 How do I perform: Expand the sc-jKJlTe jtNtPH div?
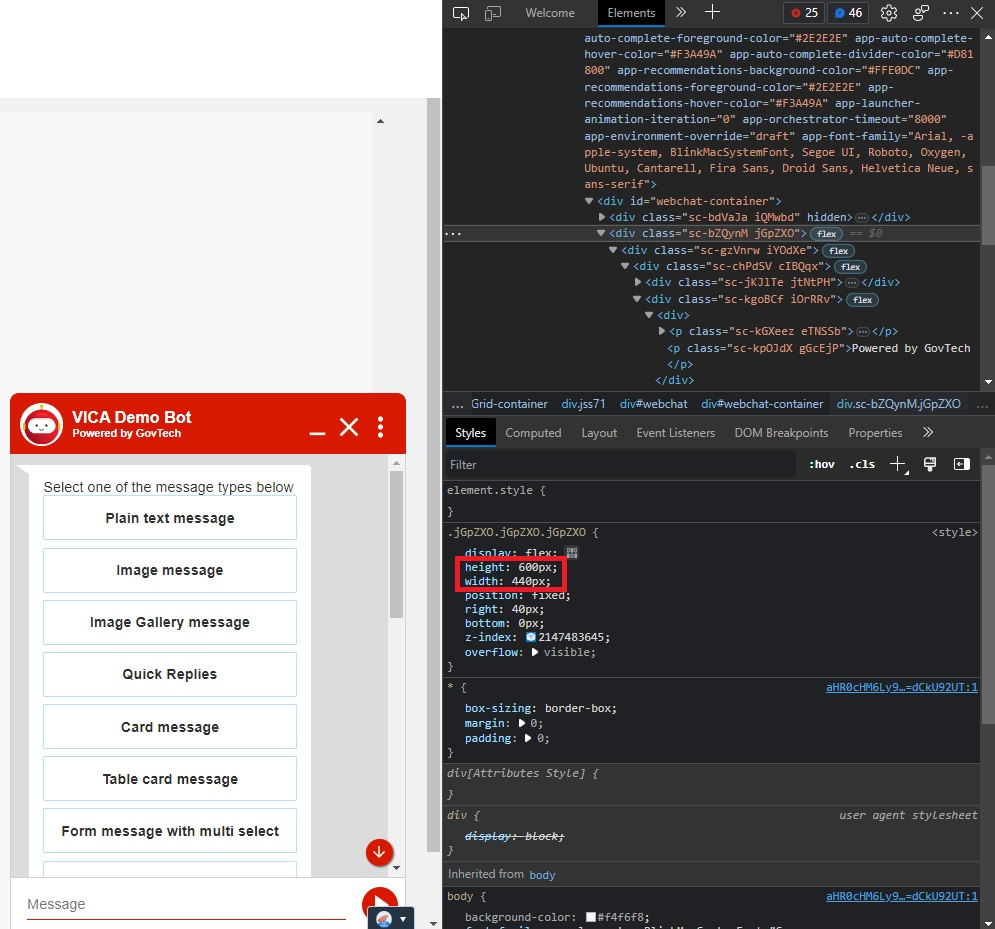click(638, 282)
